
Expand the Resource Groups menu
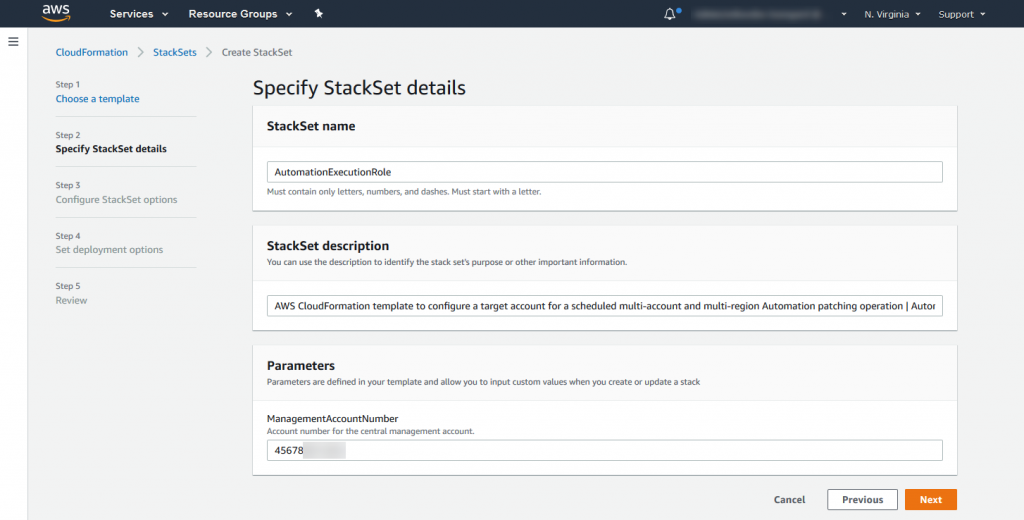pos(240,14)
